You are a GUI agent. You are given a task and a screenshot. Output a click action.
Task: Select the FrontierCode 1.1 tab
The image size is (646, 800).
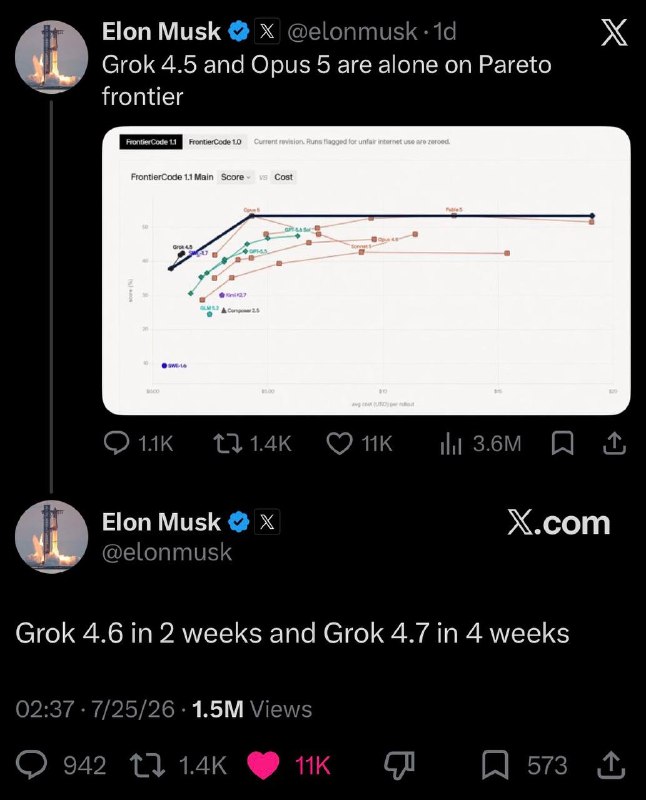(151, 142)
